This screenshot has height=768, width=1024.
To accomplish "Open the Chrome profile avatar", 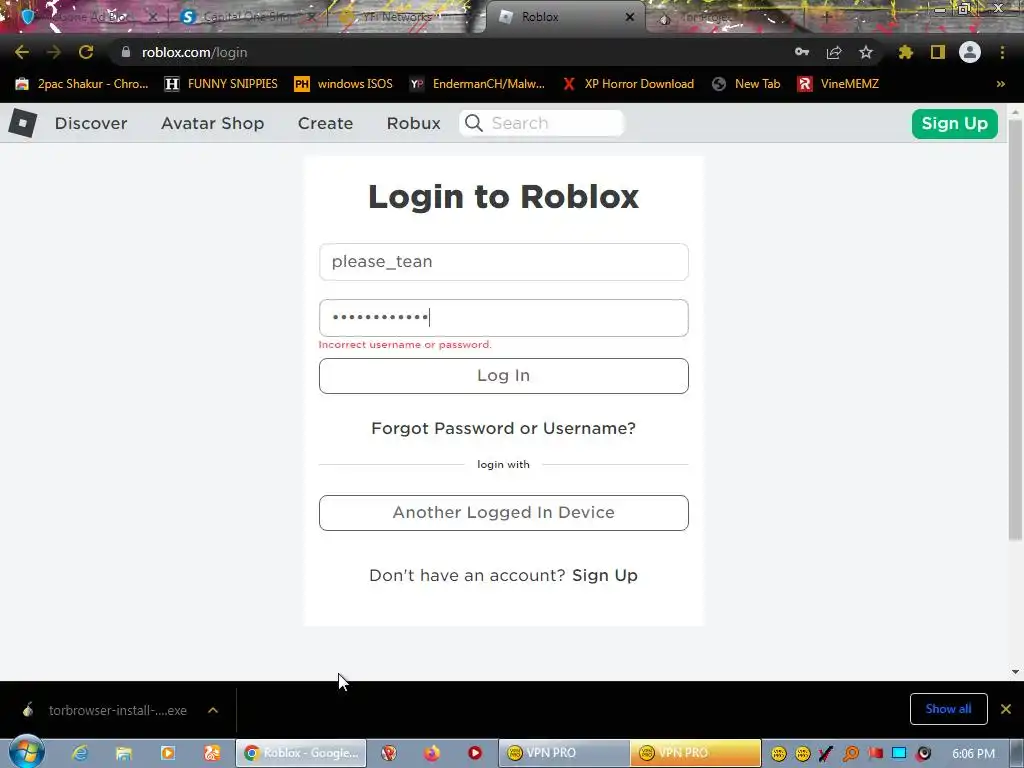I will tap(970, 52).
